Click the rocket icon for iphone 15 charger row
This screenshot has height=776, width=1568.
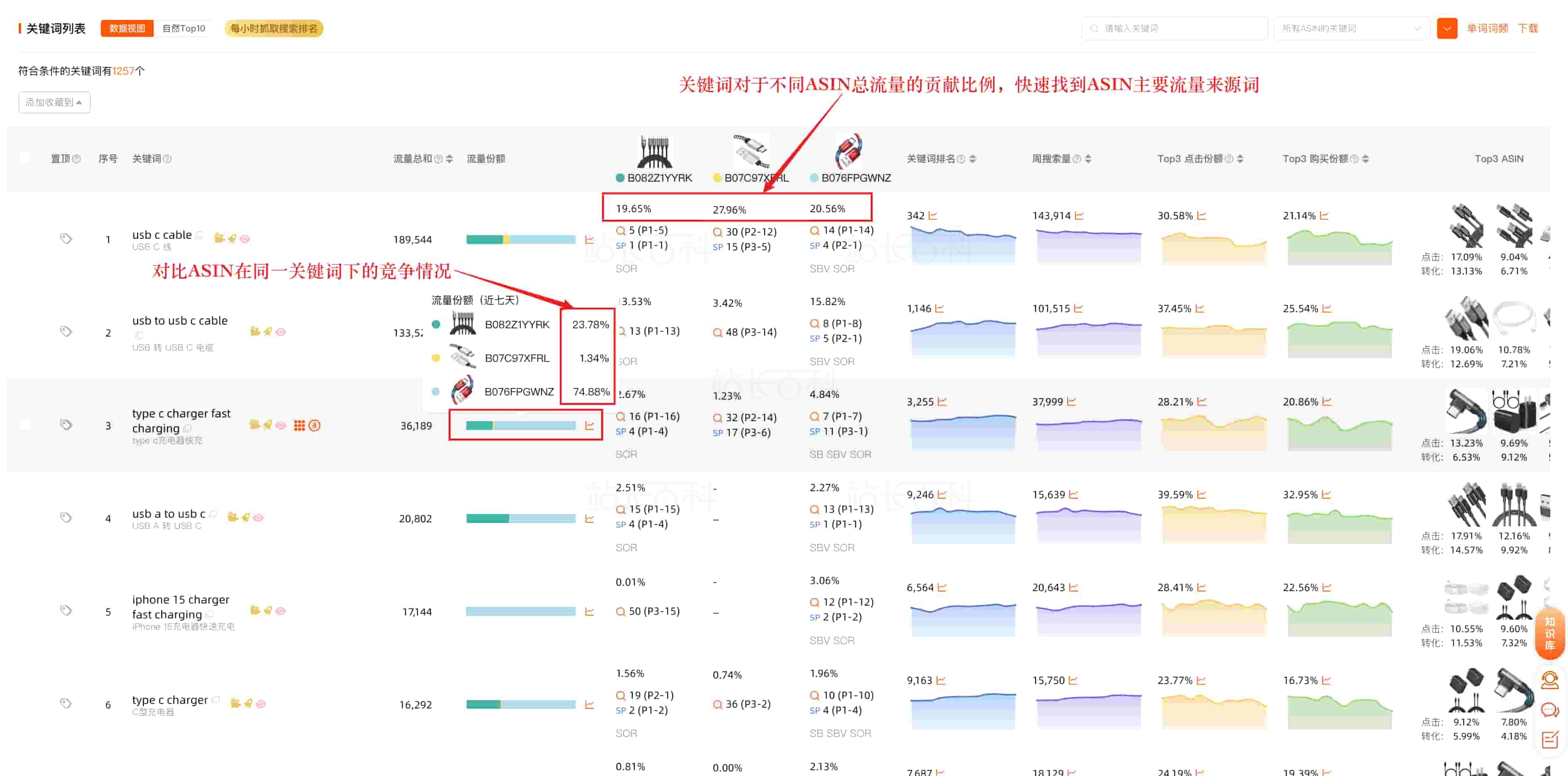268,611
